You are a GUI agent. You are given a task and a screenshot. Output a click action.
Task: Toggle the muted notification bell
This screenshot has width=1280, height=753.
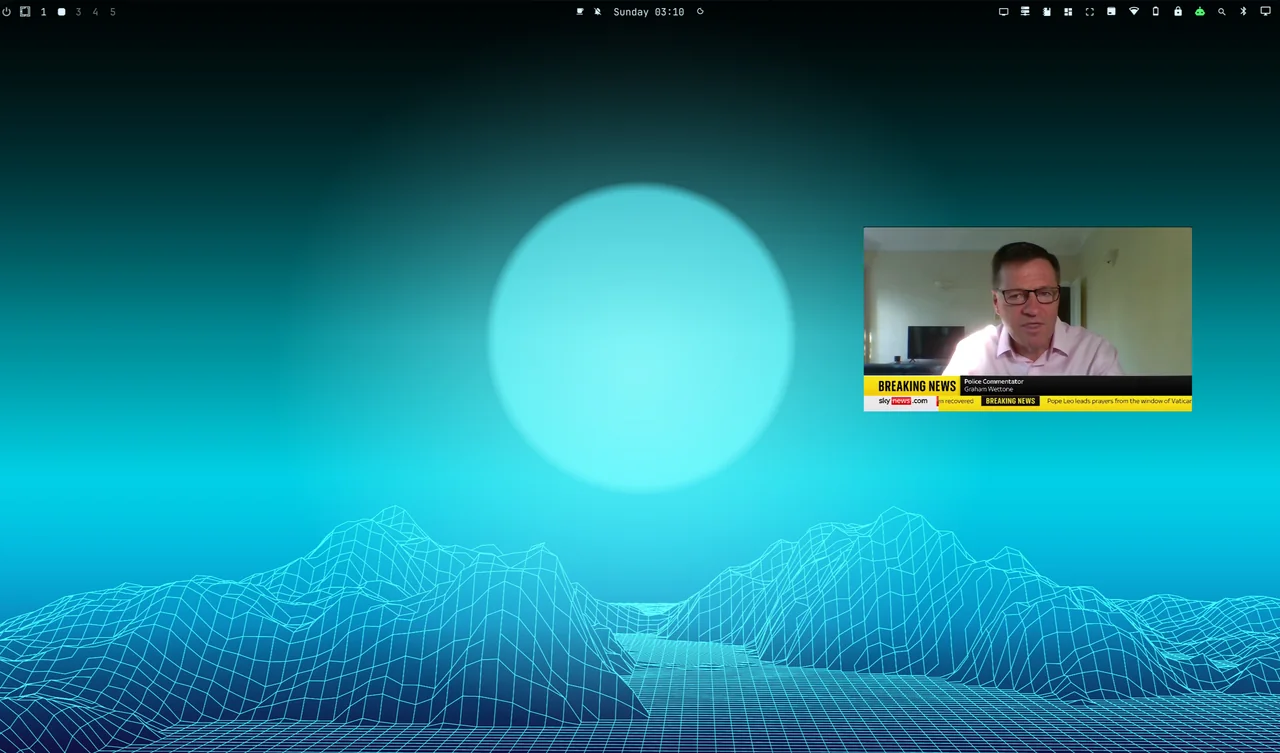(598, 12)
